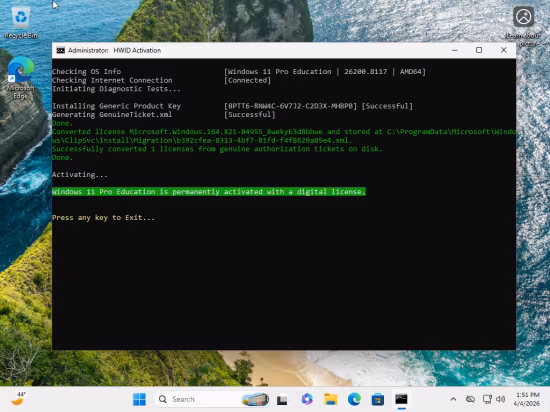
Task: Click "Checking Internet Connection" text
Action: (112, 80)
